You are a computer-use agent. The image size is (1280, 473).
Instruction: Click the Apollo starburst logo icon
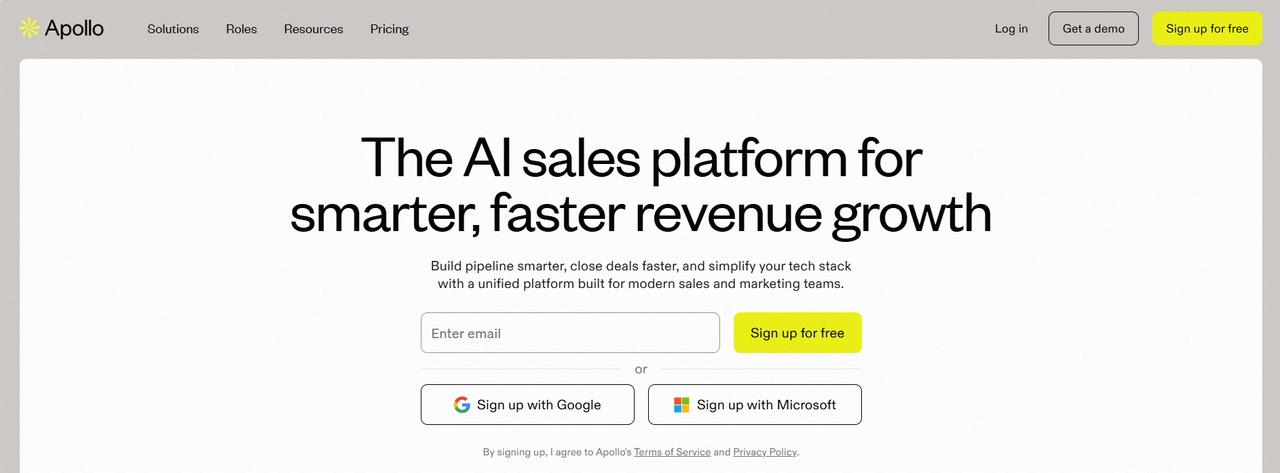[29, 28]
